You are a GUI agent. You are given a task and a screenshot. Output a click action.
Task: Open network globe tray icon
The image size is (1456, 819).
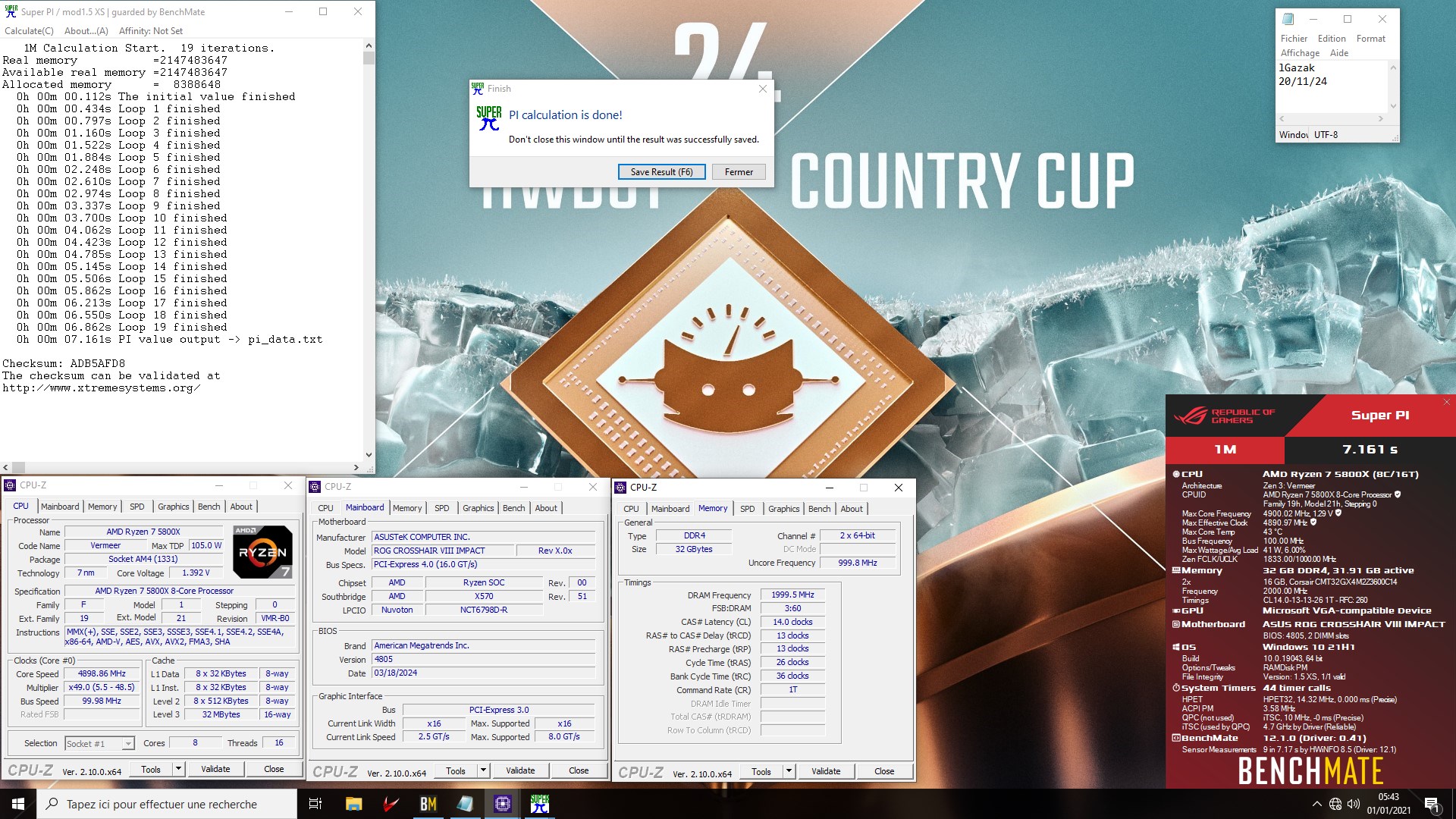1335,804
